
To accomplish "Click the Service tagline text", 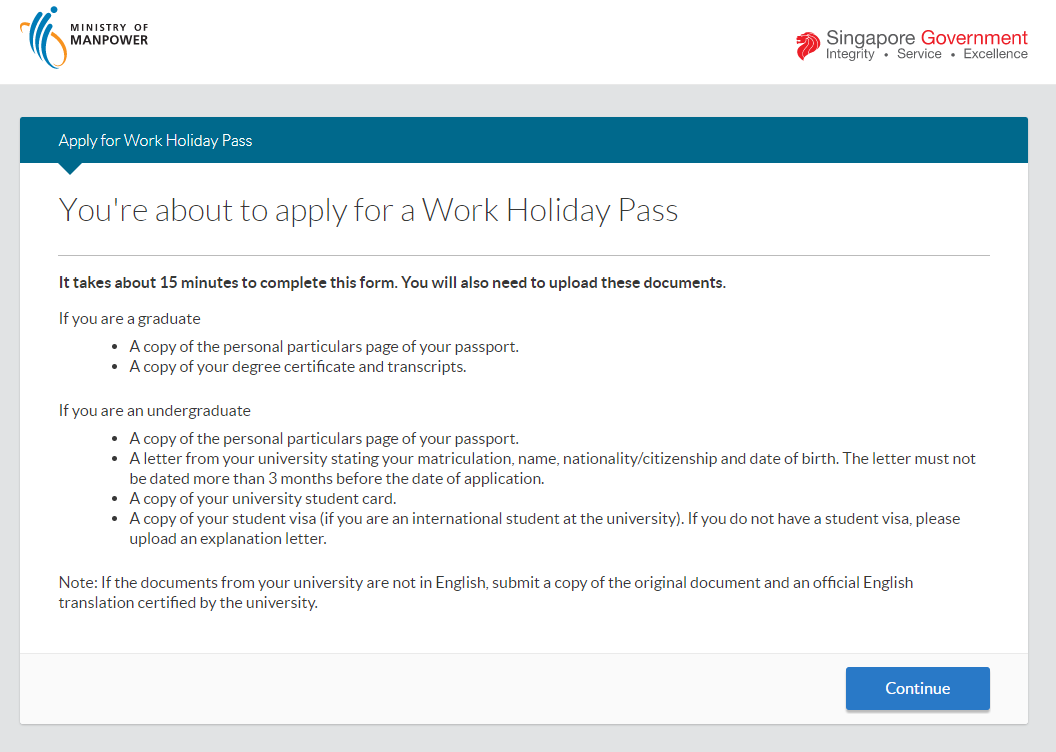I will [918, 53].
